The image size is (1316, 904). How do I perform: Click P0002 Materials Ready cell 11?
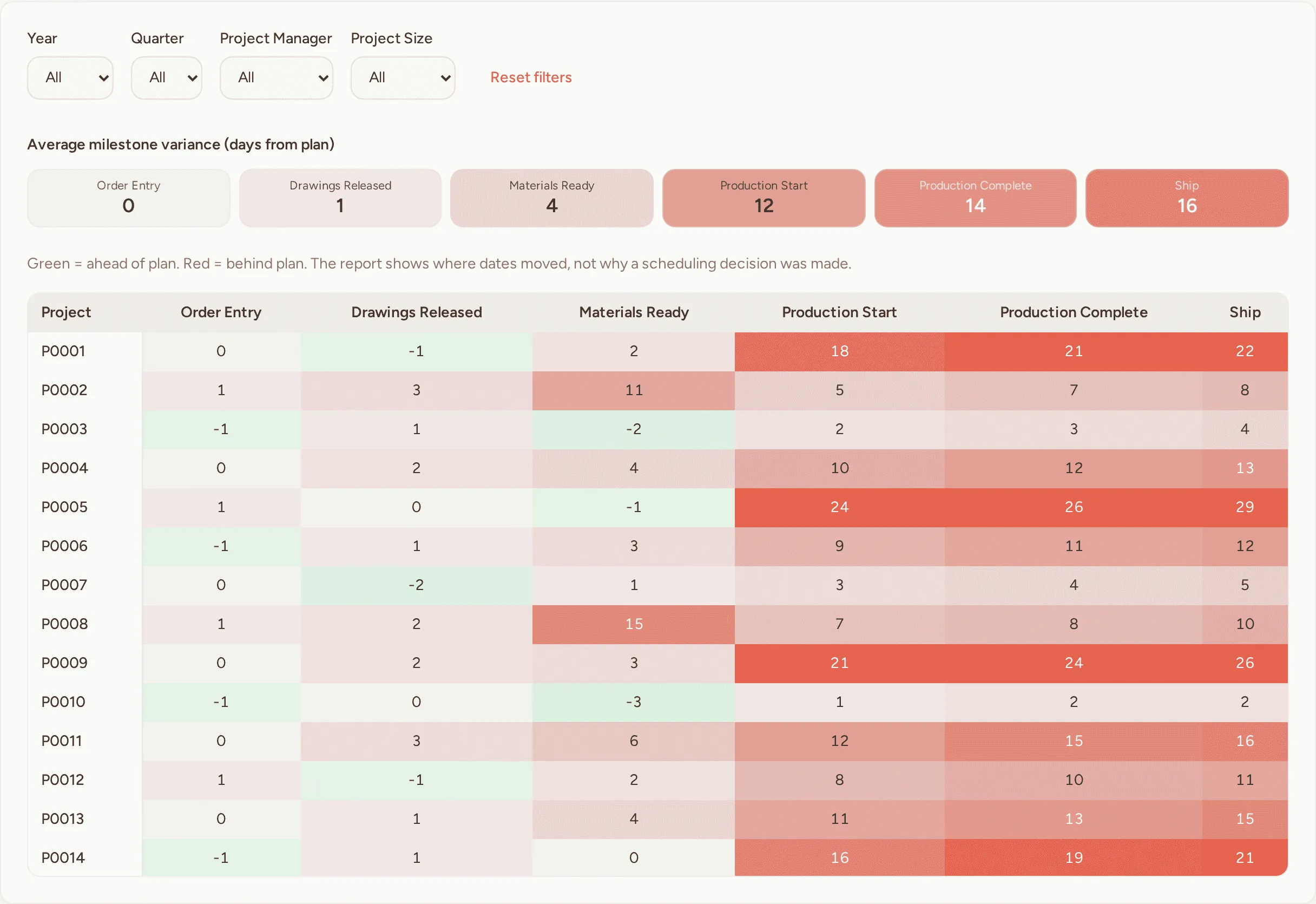[x=634, y=391]
